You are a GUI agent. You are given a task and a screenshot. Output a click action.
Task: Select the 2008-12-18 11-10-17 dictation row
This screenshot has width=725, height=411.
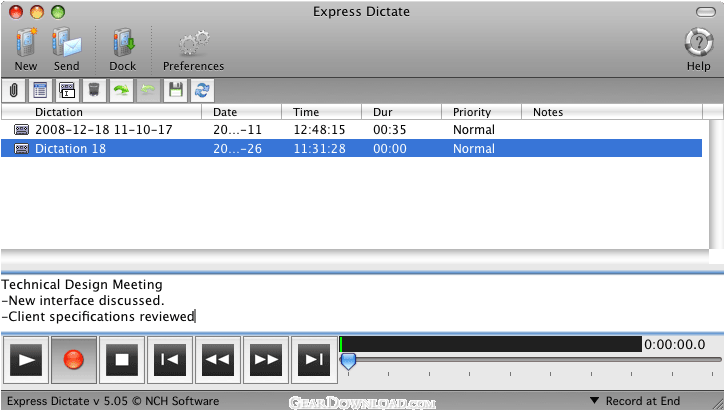coord(351,129)
